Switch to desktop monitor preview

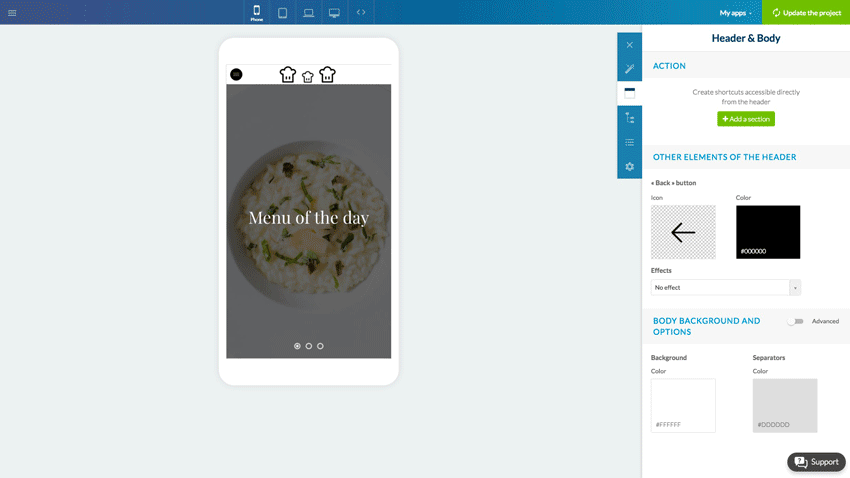(334, 13)
